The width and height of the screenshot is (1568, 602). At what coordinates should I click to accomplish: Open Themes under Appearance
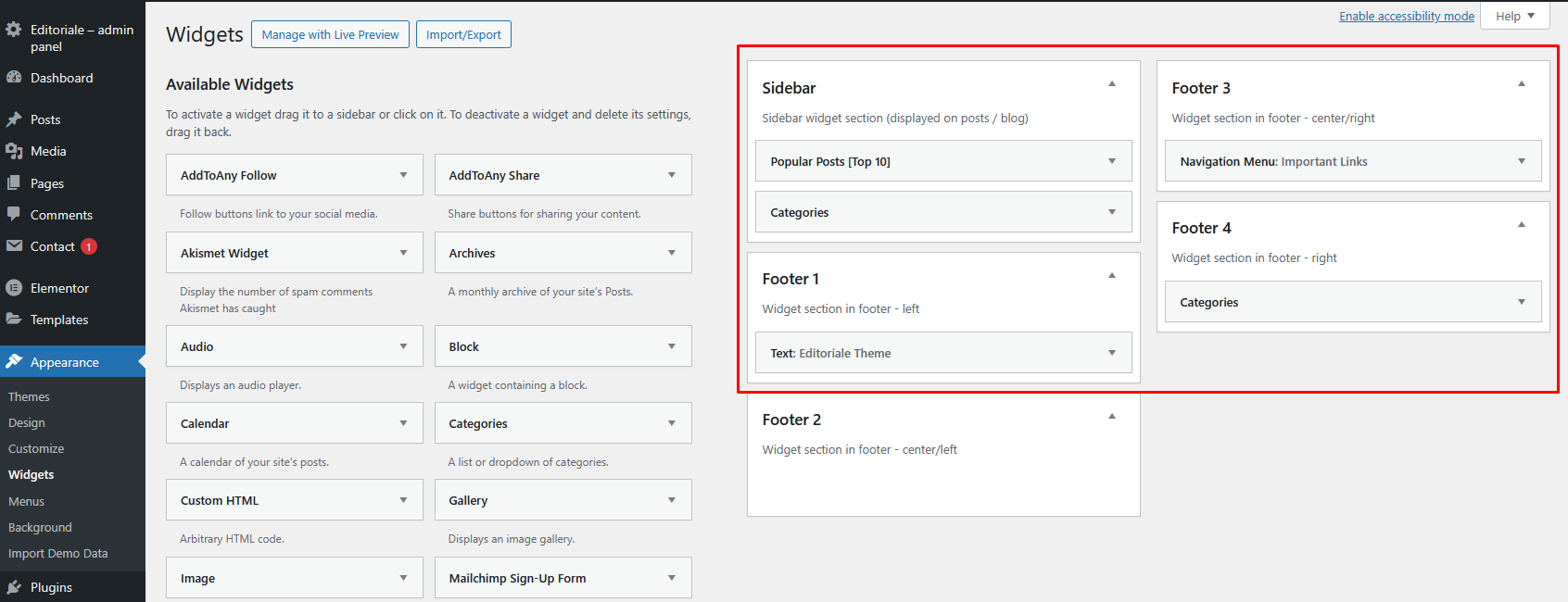coord(29,396)
